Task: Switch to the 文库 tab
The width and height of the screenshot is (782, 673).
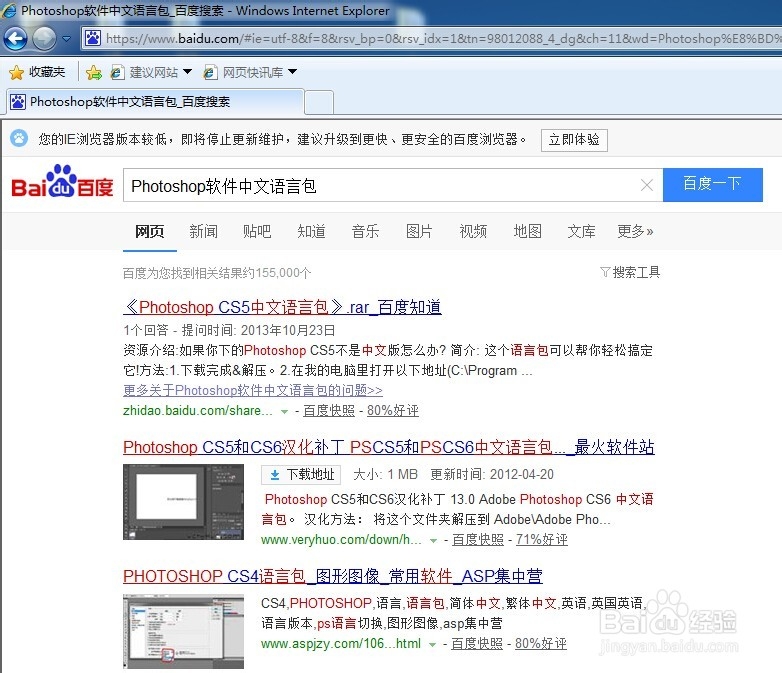Action: (581, 231)
